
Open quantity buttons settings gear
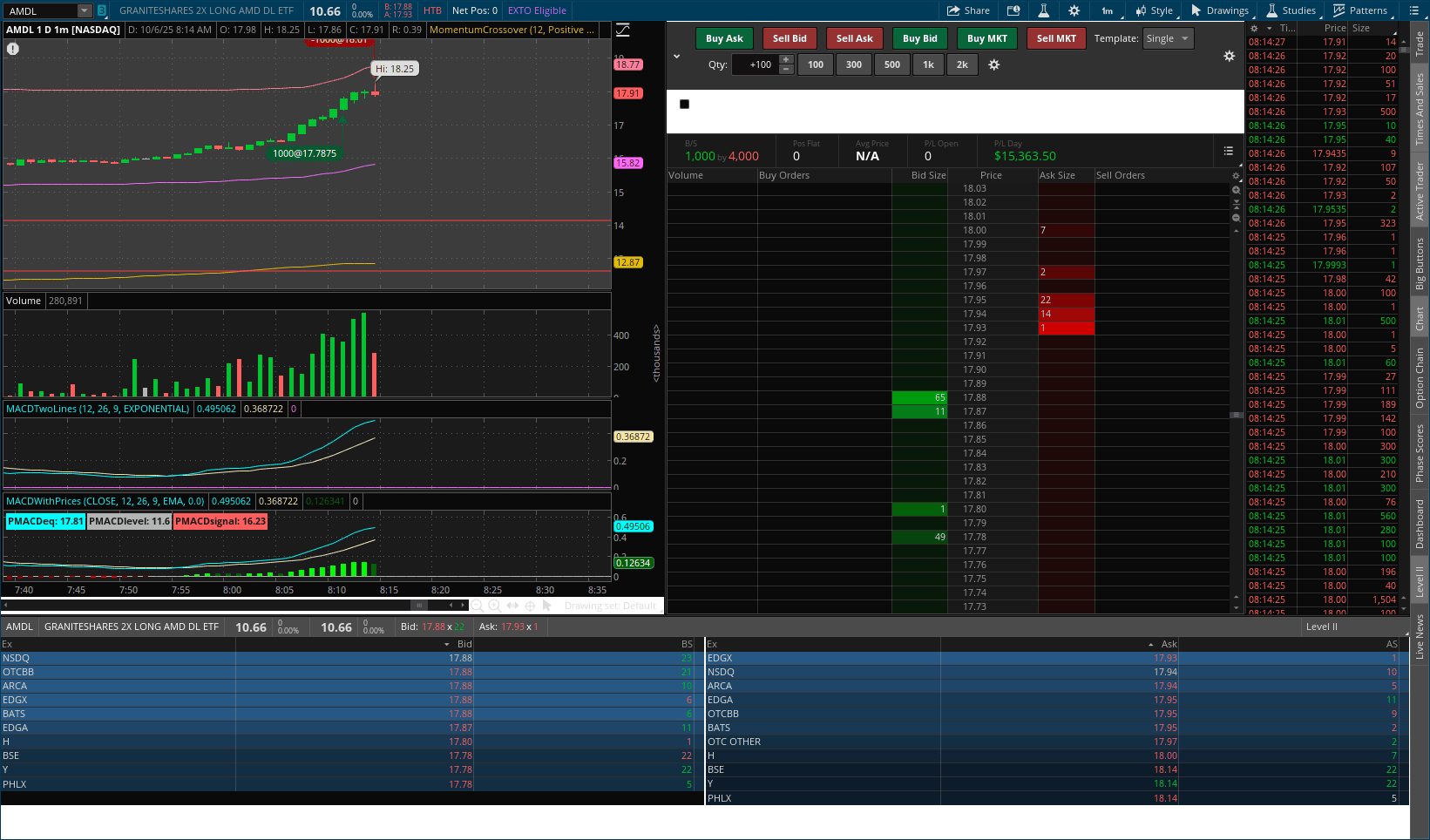click(993, 64)
